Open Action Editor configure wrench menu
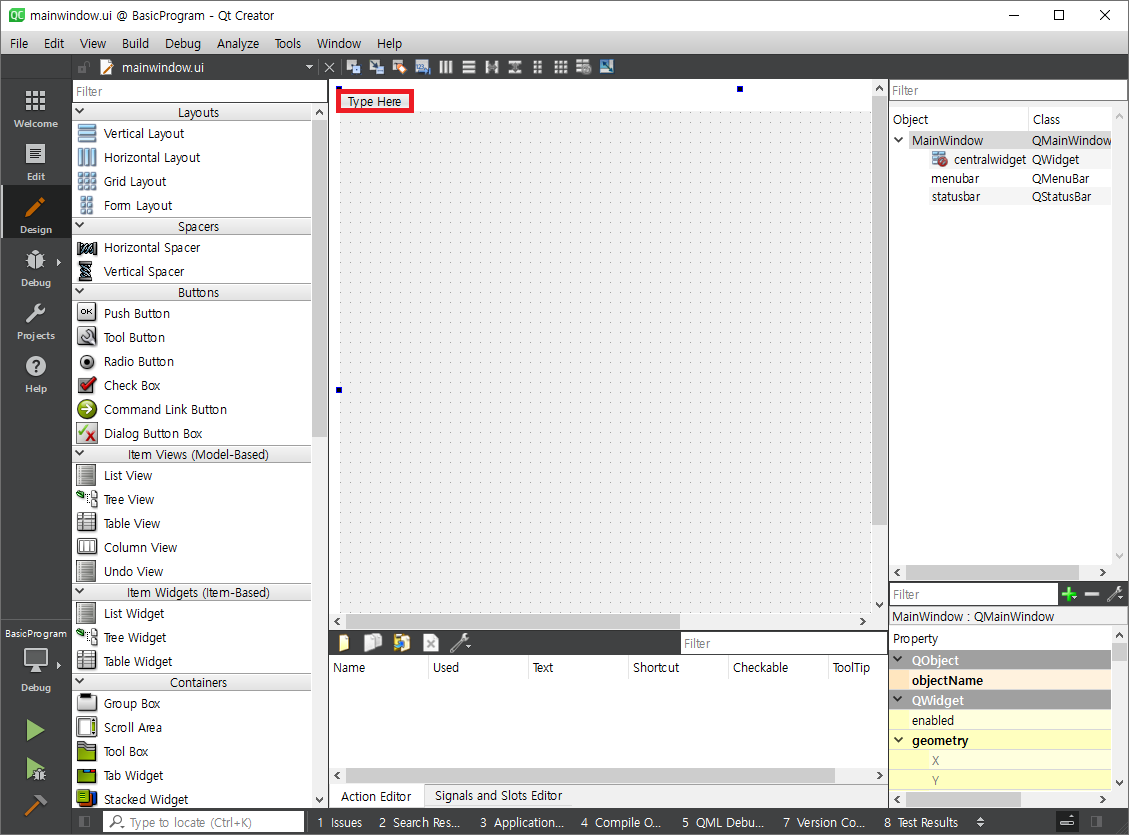1129x835 pixels. click(460, 643)
